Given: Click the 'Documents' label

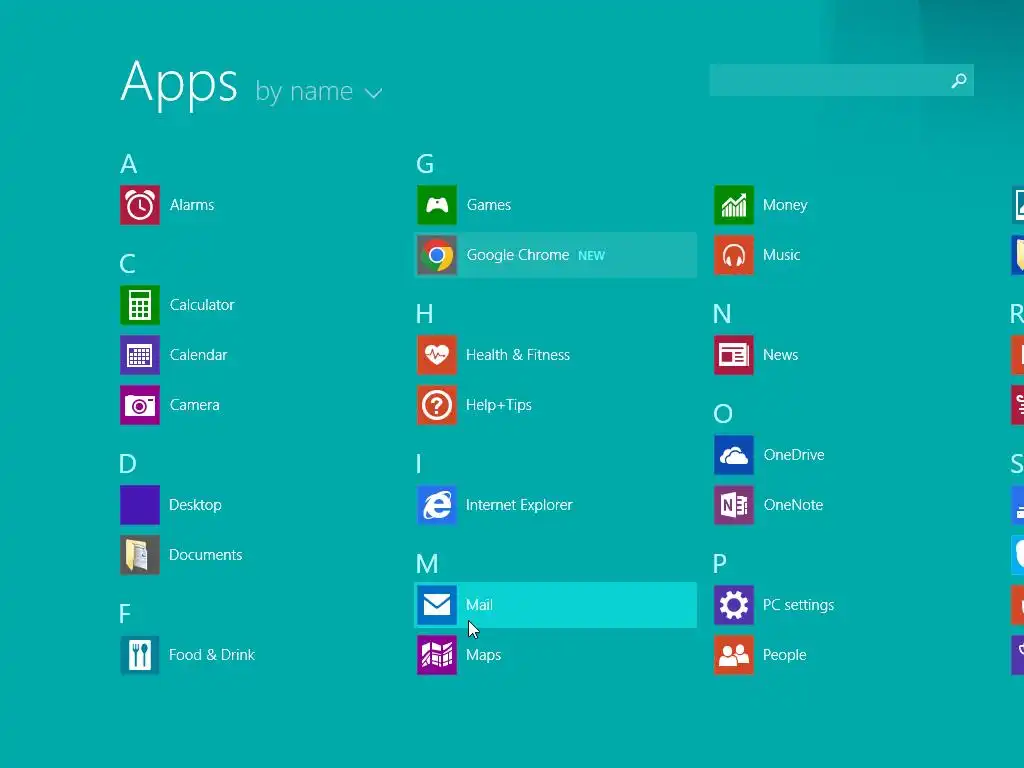Looking at the screenshot, I should coord(206,555).
